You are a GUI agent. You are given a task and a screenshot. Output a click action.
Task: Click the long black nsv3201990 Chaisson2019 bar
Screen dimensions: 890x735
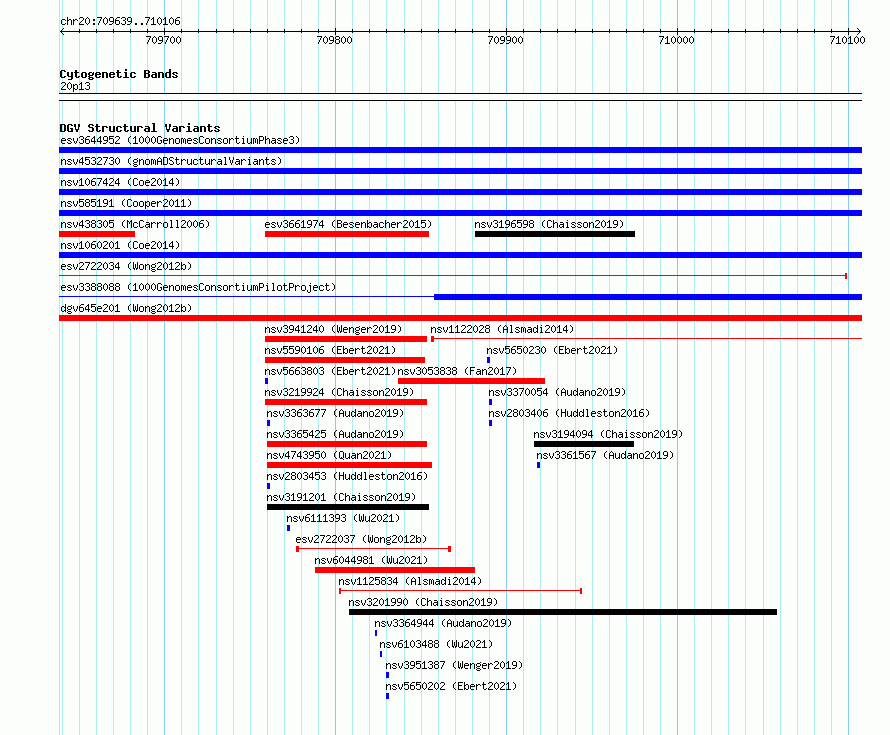(562, 612)
